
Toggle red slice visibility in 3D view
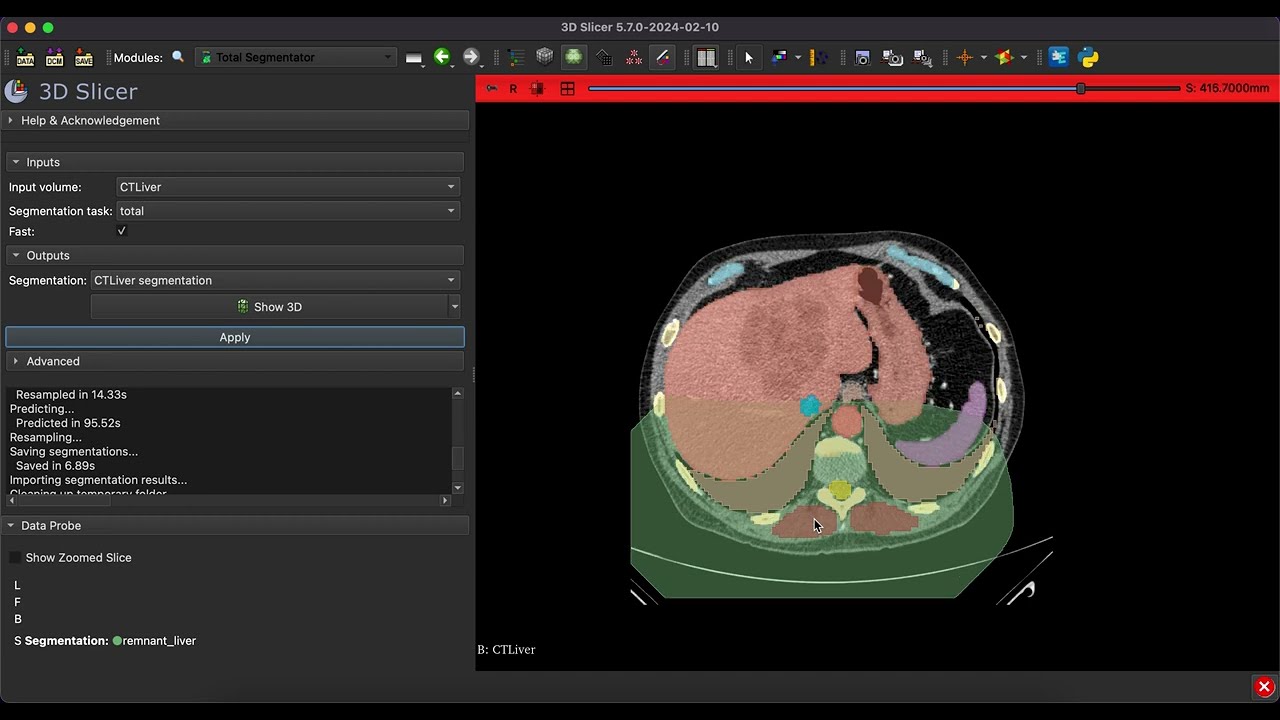pyautogui.click(x=537, y=89)
